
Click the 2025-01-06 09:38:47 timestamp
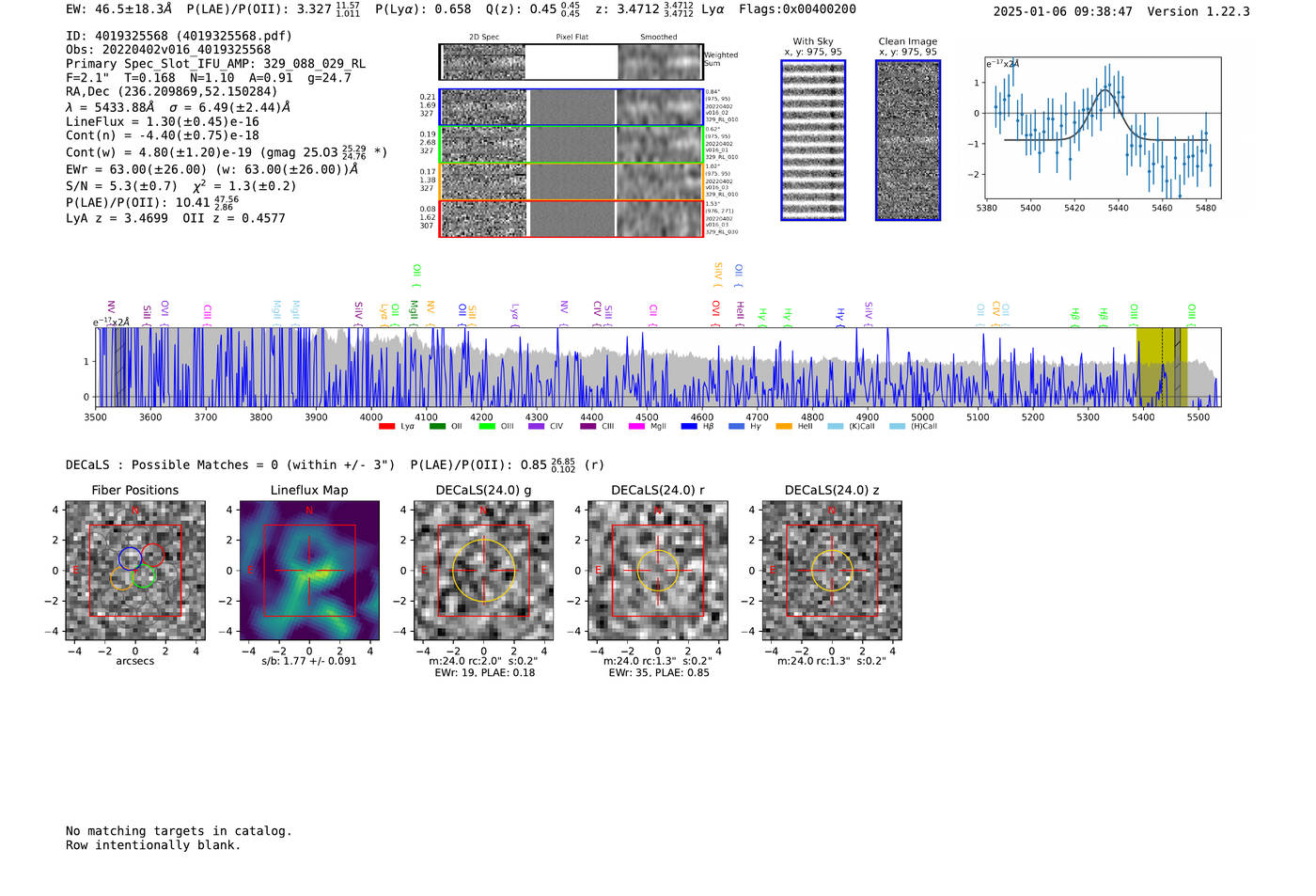coord(1062,11)
